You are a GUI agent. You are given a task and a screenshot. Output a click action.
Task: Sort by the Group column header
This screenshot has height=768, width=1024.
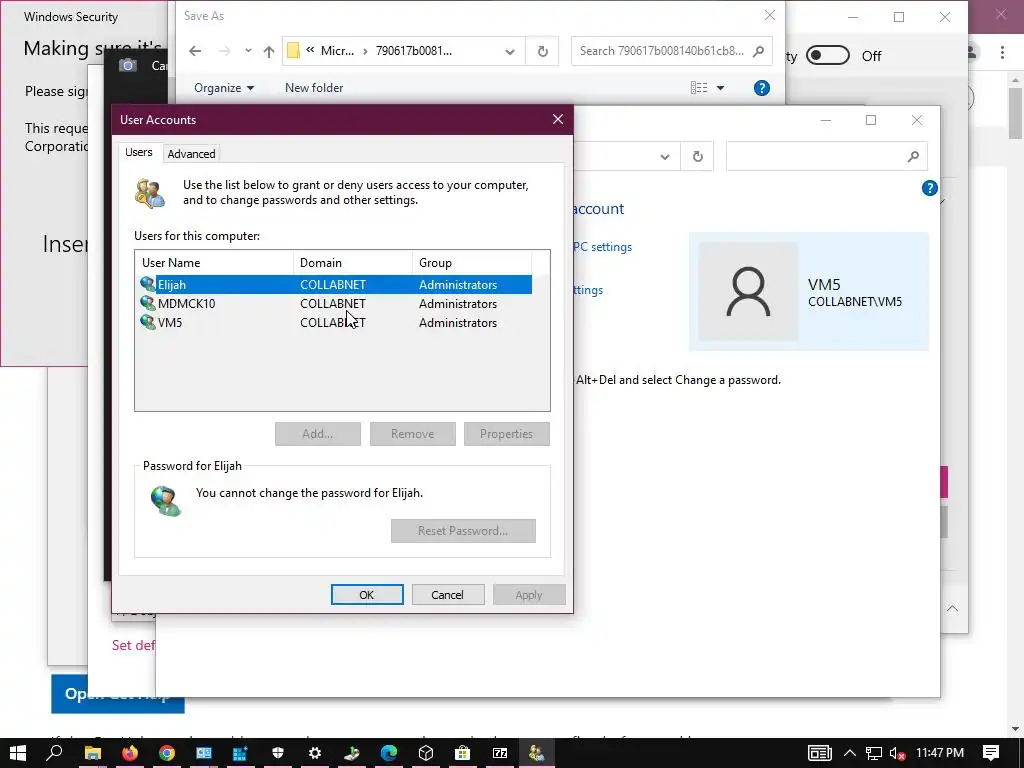472,263
